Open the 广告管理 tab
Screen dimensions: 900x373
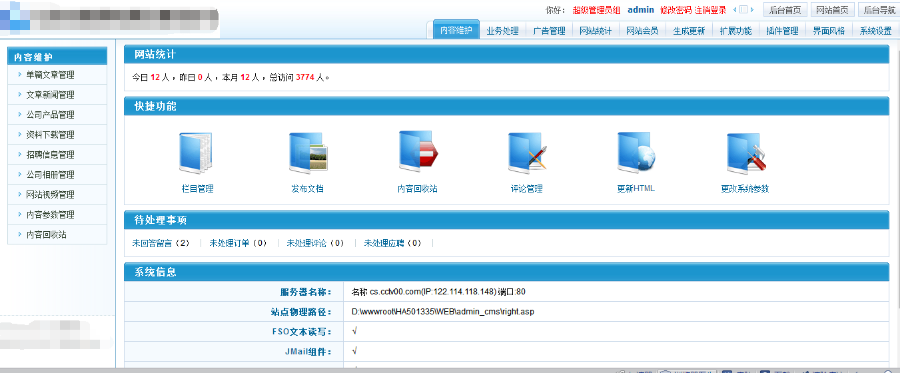[549, 31]
